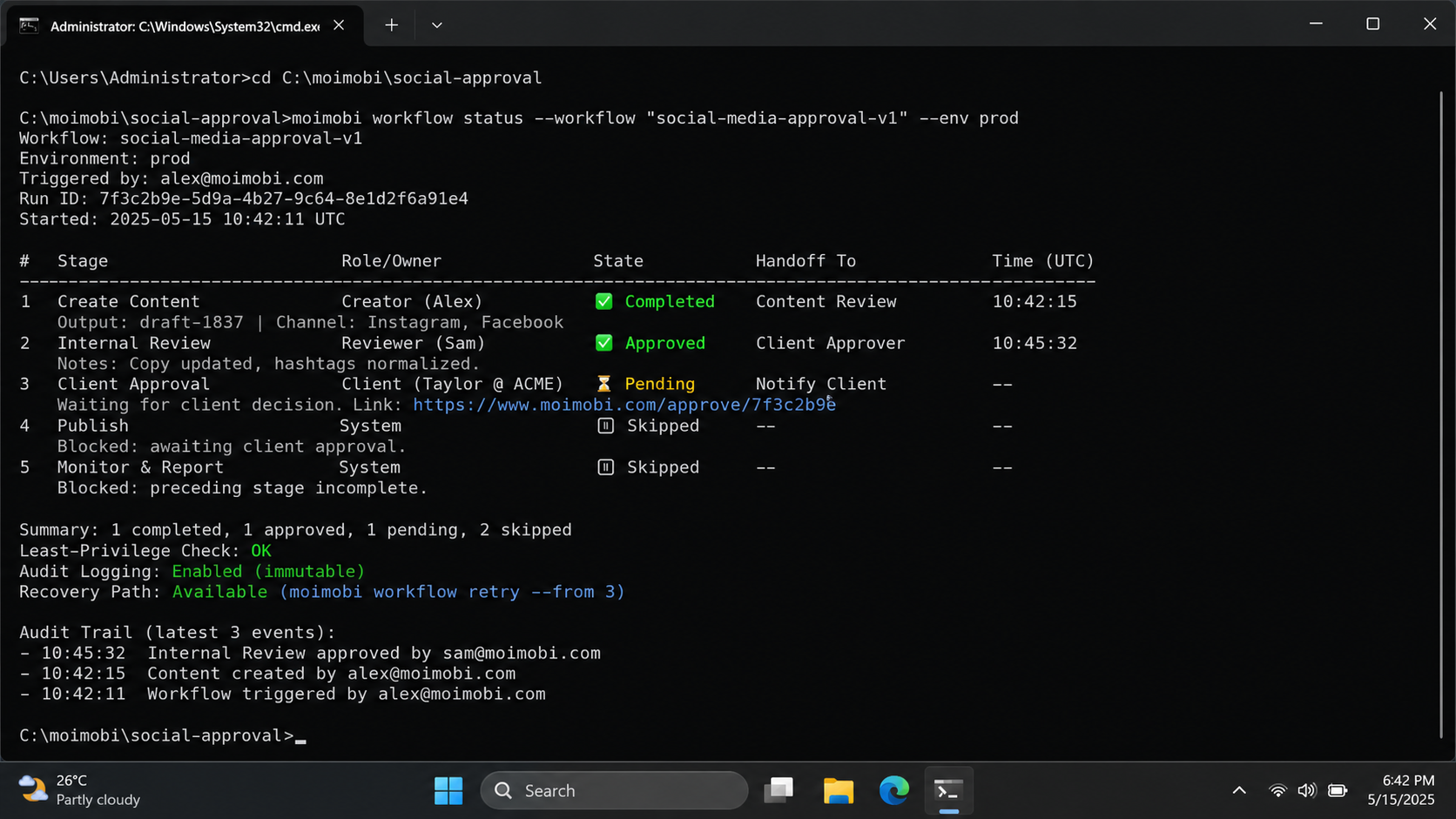
Task: Open the Windows Start menu
Action: 448,790
